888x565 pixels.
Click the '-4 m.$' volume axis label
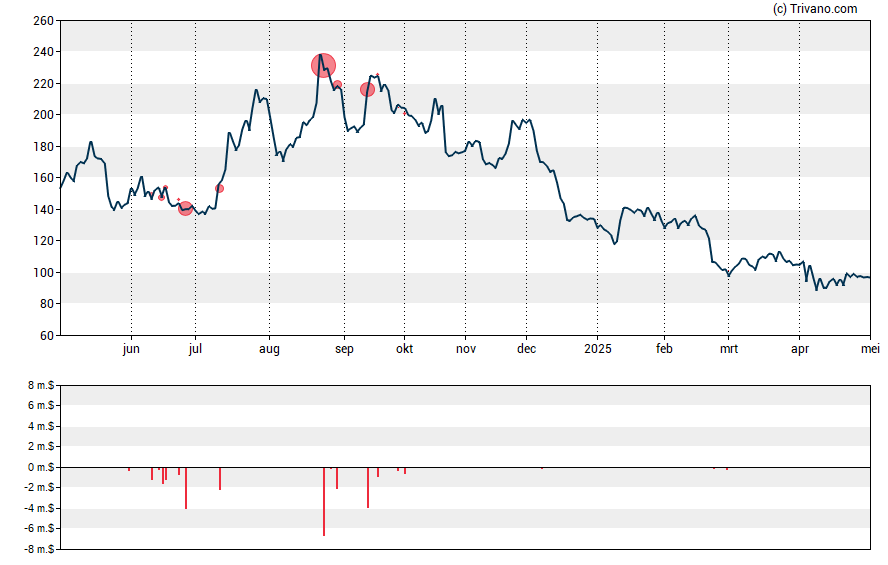pyautogui.click(x=40, y=508)
